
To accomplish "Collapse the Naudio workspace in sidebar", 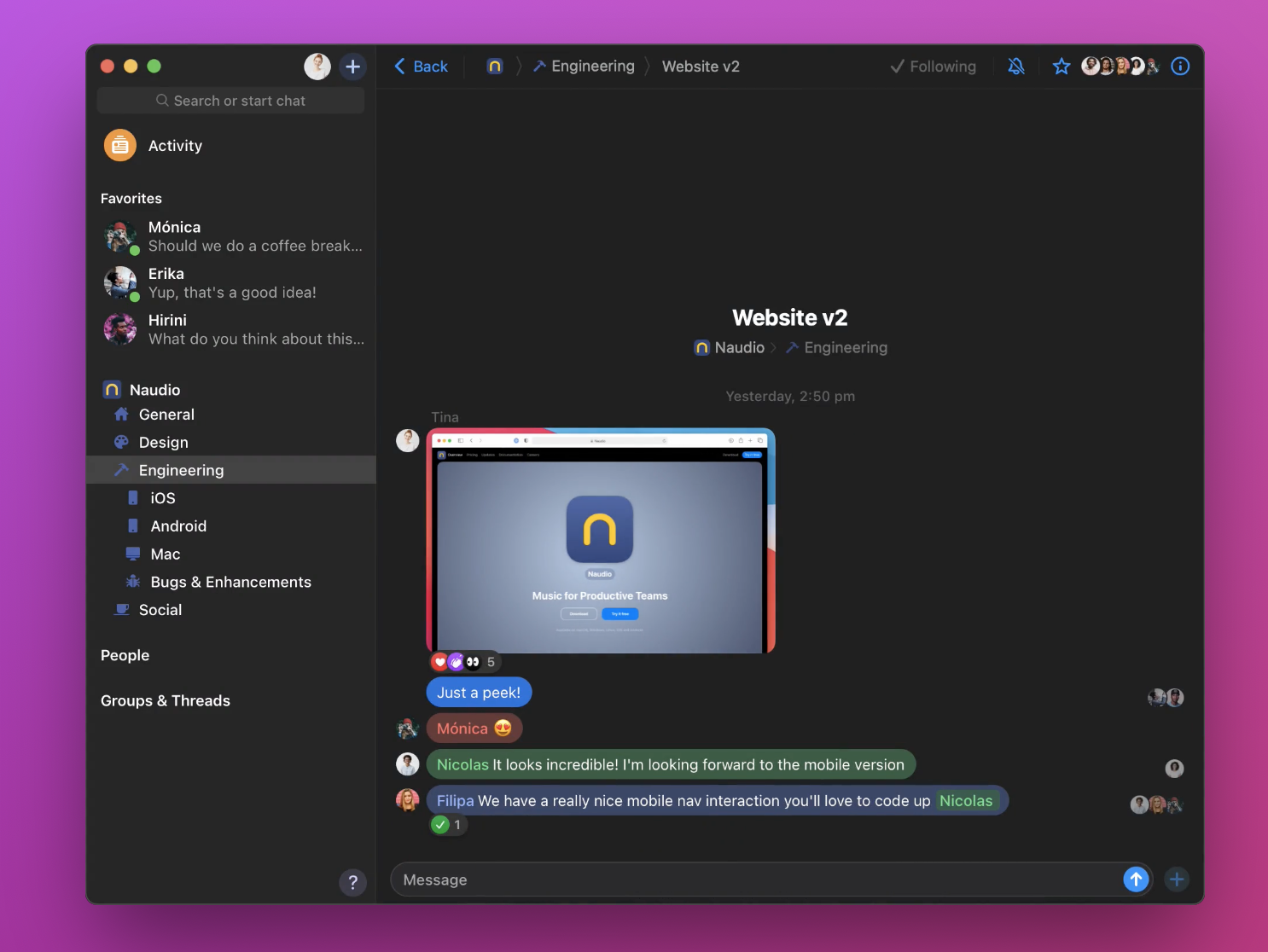I will [143, 390].
